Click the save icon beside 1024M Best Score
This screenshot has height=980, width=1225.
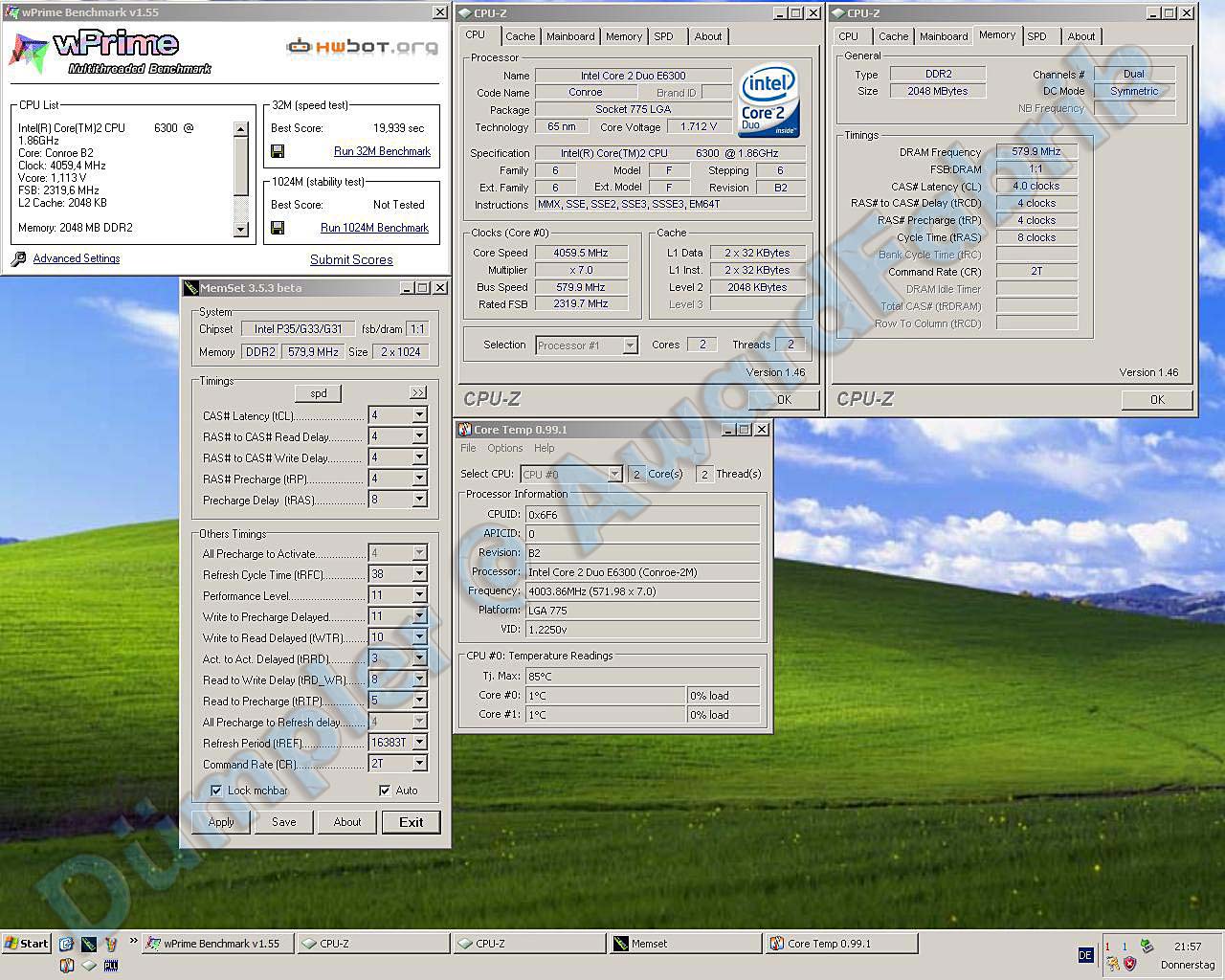278,228
